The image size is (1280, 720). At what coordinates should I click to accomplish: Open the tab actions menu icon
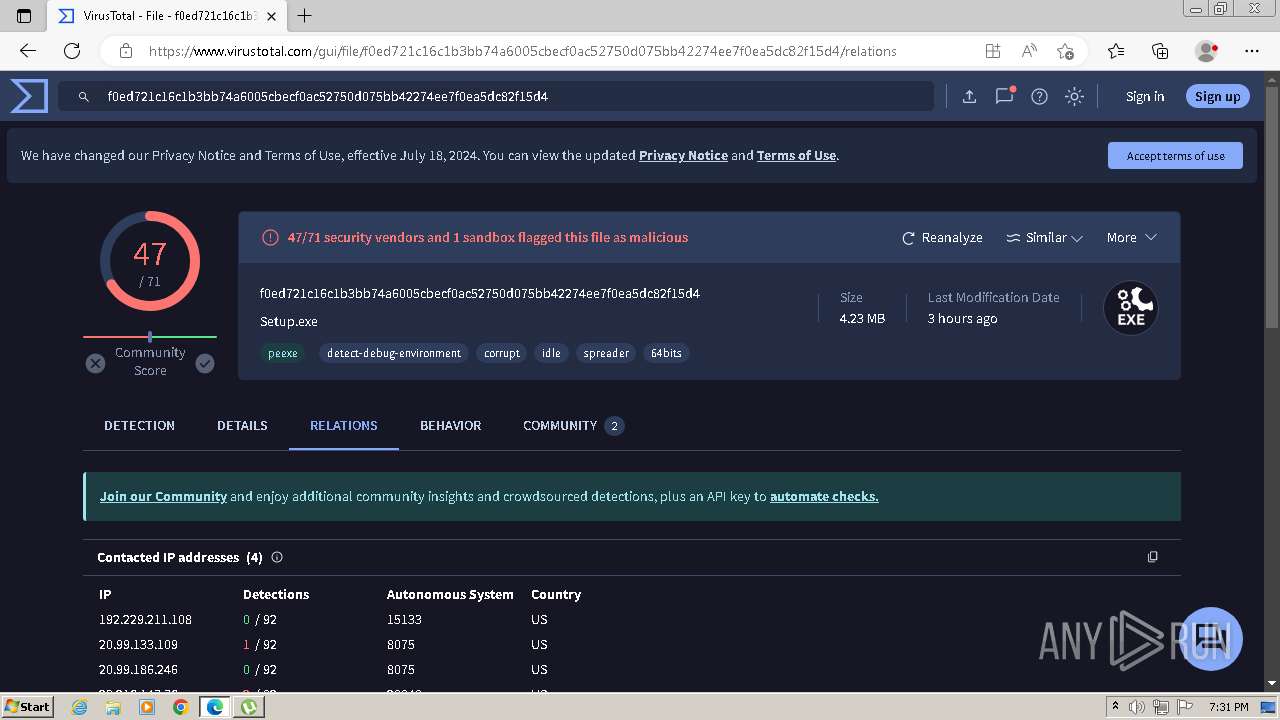pos(24,15)
